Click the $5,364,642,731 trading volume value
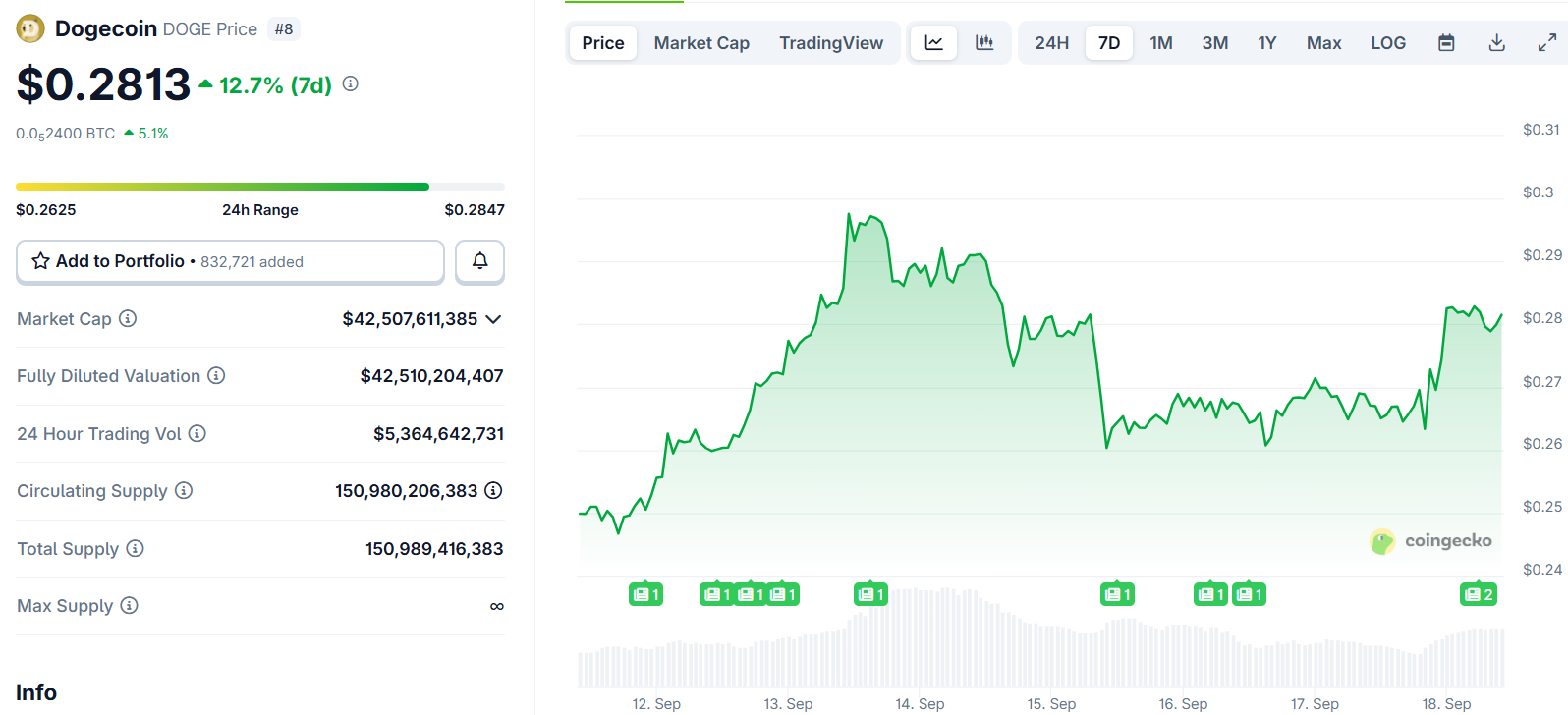 [438, 434]
